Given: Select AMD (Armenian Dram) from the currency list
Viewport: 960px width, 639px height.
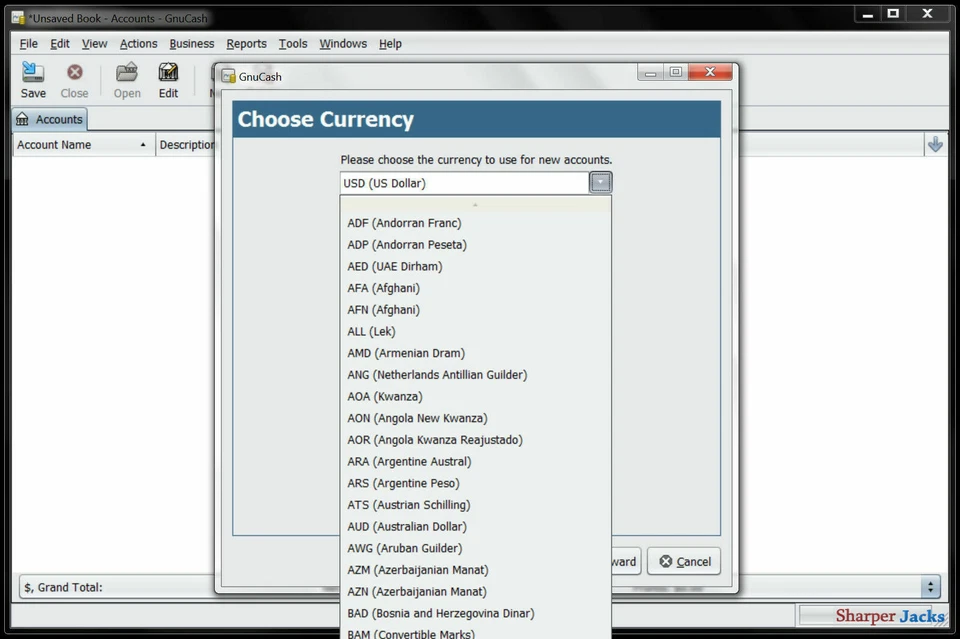Looking at the screenshot, I should [x=405, y=353].
